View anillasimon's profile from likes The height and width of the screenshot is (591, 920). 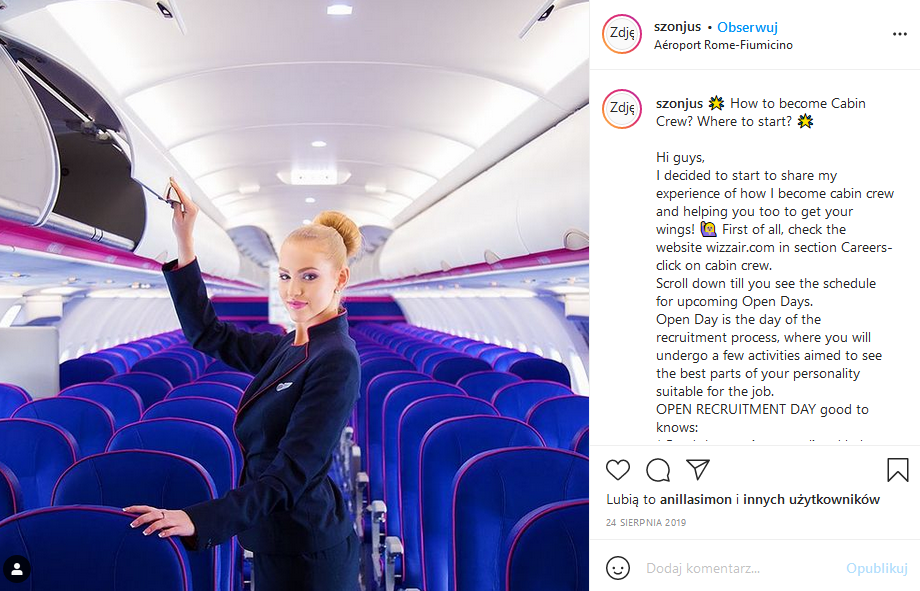pyautogui.click(x=695, y=499)
